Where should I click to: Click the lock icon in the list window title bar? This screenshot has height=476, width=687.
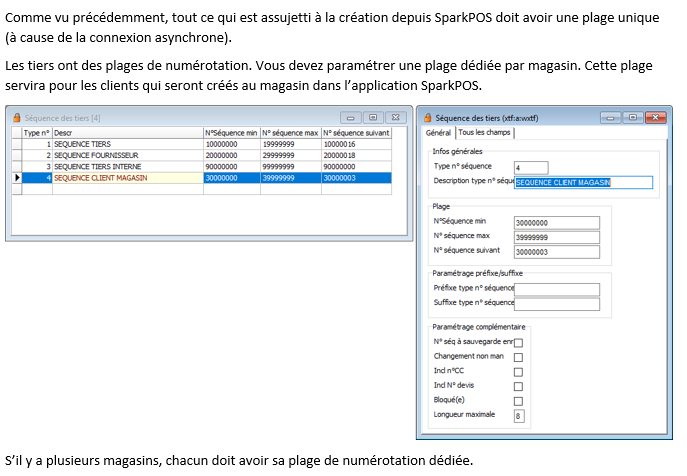click(17, 118)
